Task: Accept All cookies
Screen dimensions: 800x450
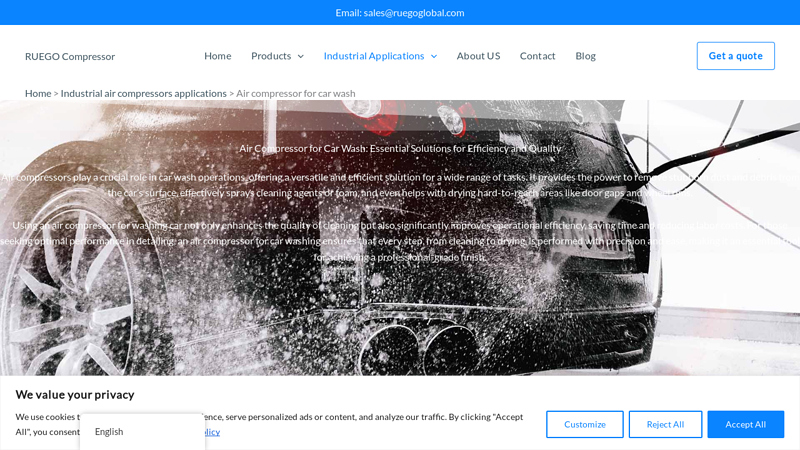Action: (x=745, y=424)
